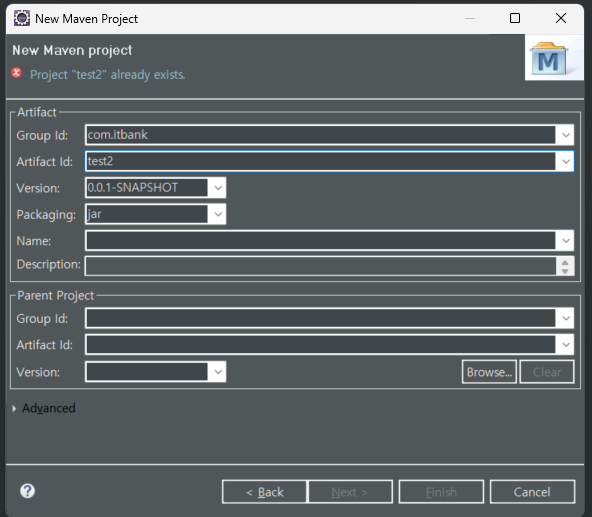Click the Cancel button
Viewport: 592px width, 517px height.
click(532, 492)
